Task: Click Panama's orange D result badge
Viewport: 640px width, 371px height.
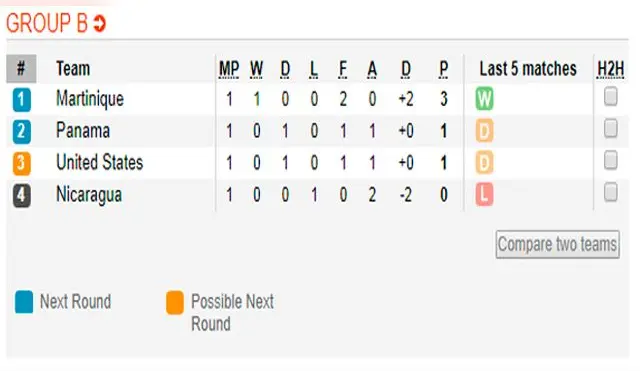Action: coord(484,131)
